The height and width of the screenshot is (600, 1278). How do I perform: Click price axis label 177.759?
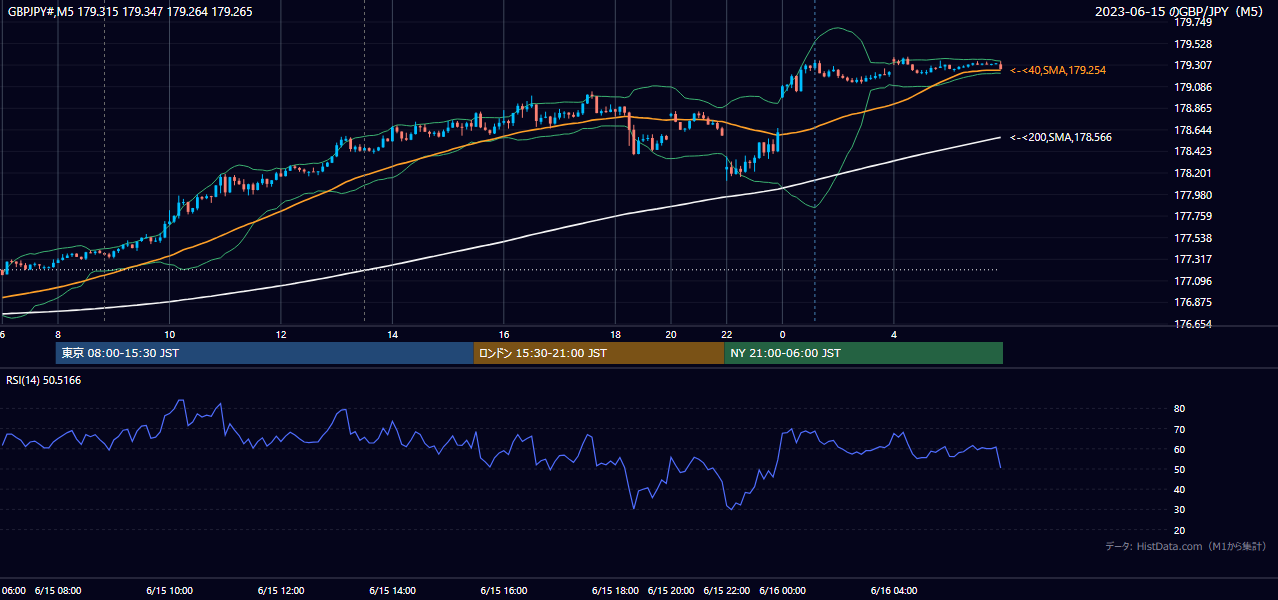point(1192,216)
